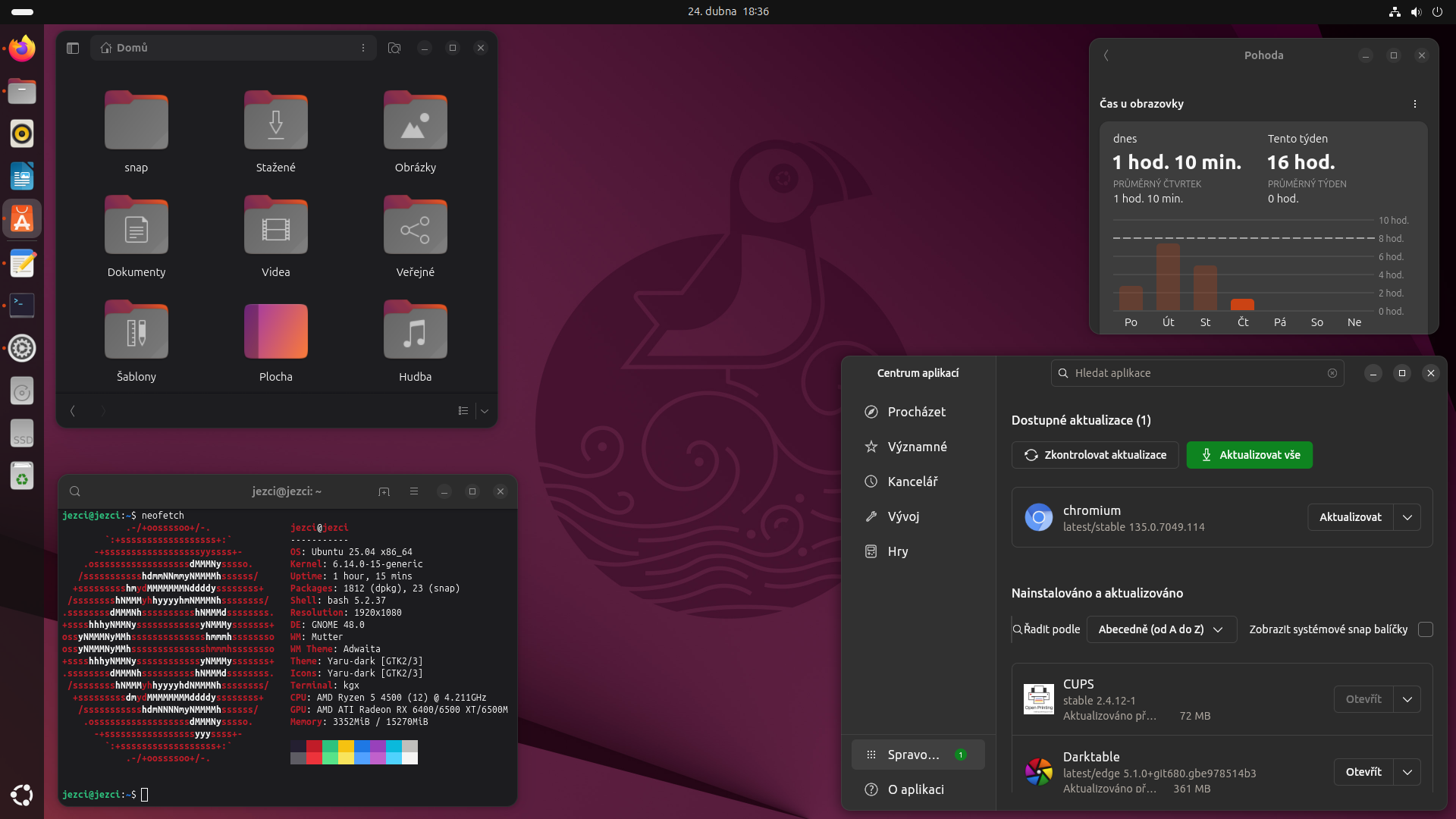Screen dimensions: 1456x819
Task: Click the volume icon in the system tray
Action: coord(1416,11)
